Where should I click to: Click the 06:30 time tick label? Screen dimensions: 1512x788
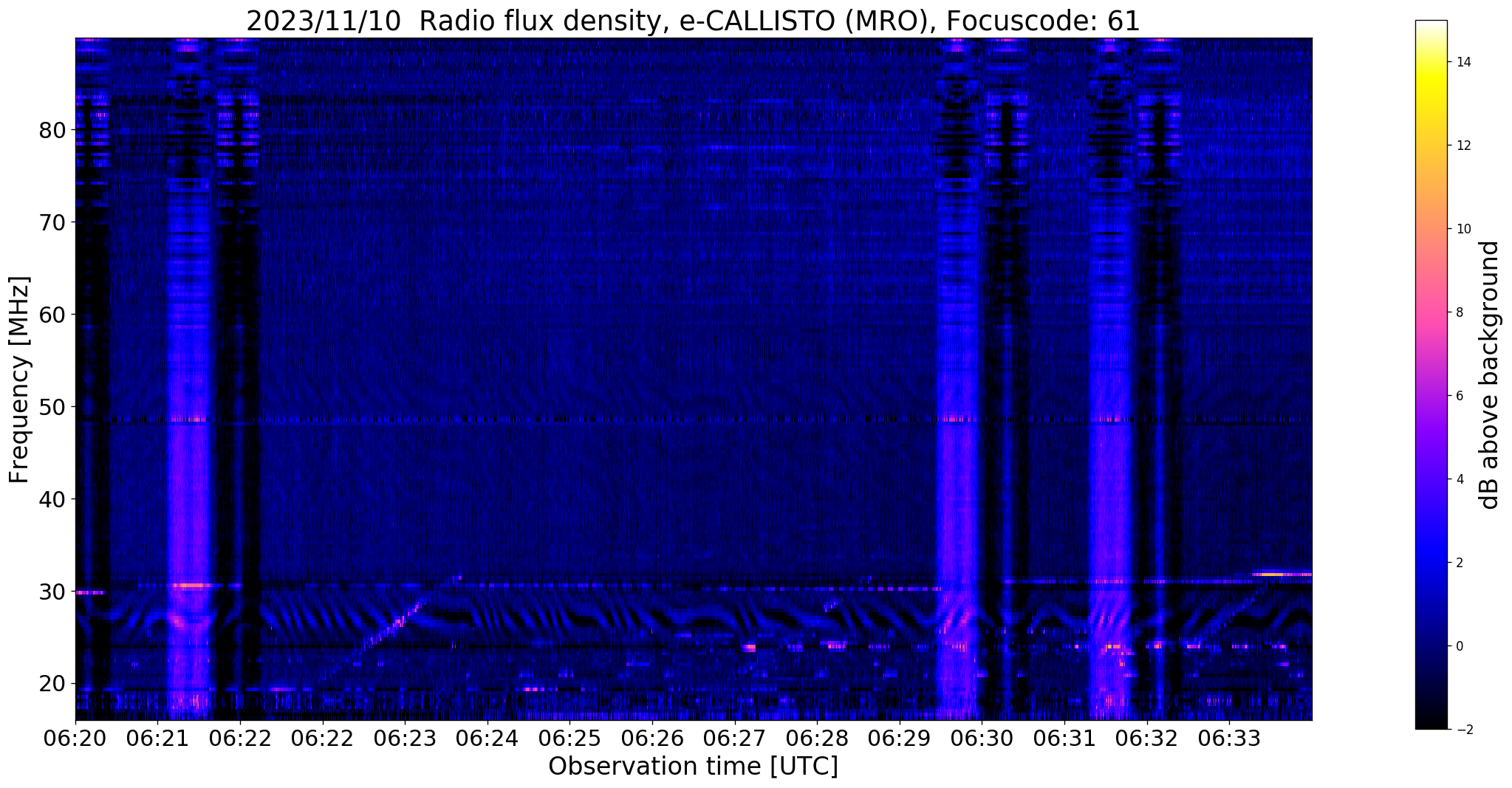point(982,739)
